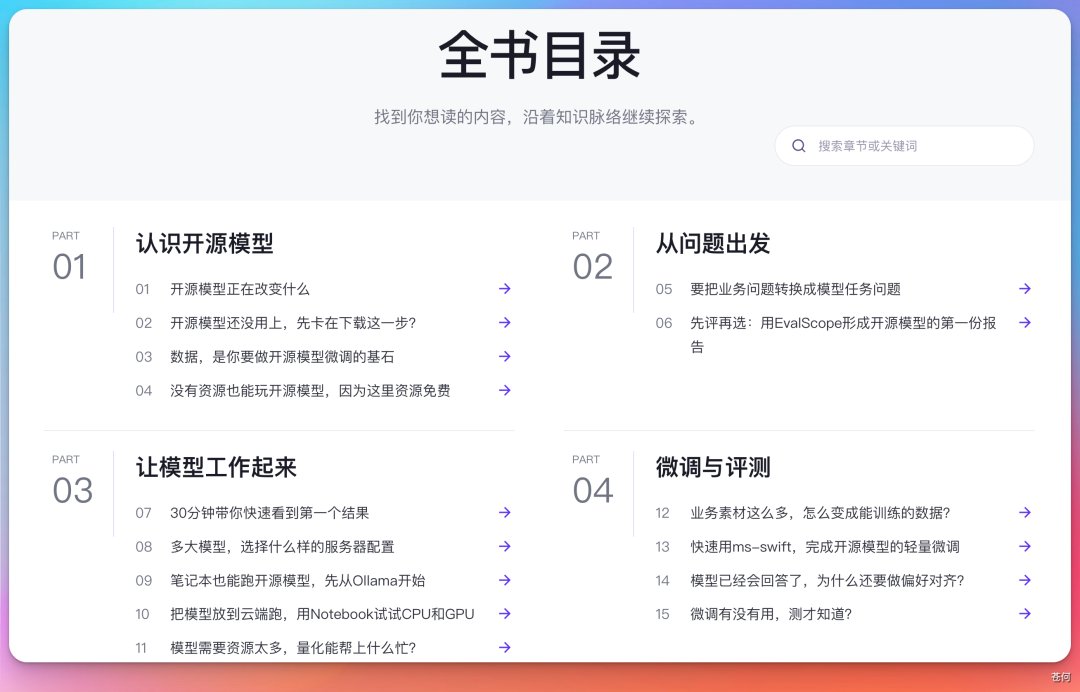The height and width of the screenshot is (692, 1080).
Task: Click arrow for 微调有没有用，测才知道?
Action: [x=1025, y=614]
